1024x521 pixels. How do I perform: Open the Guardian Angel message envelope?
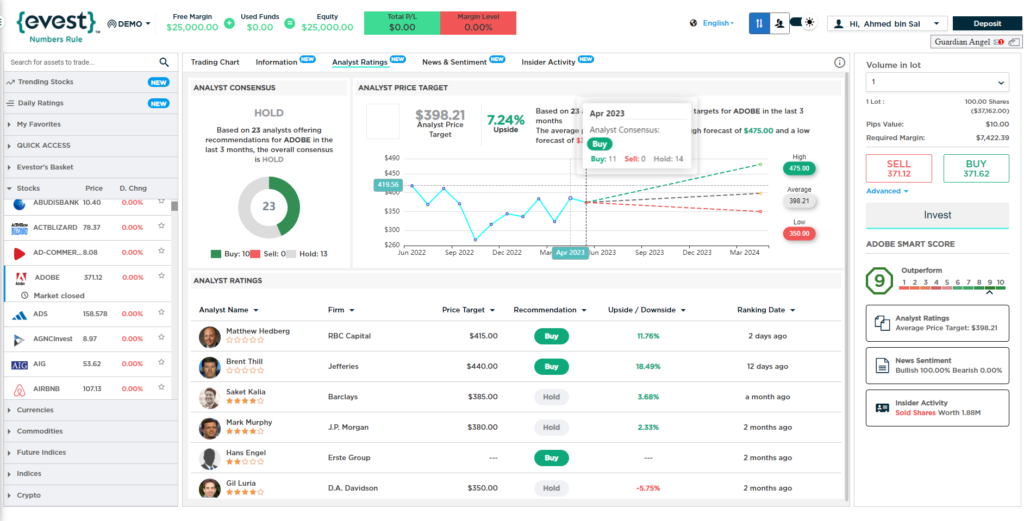(998, 42)
